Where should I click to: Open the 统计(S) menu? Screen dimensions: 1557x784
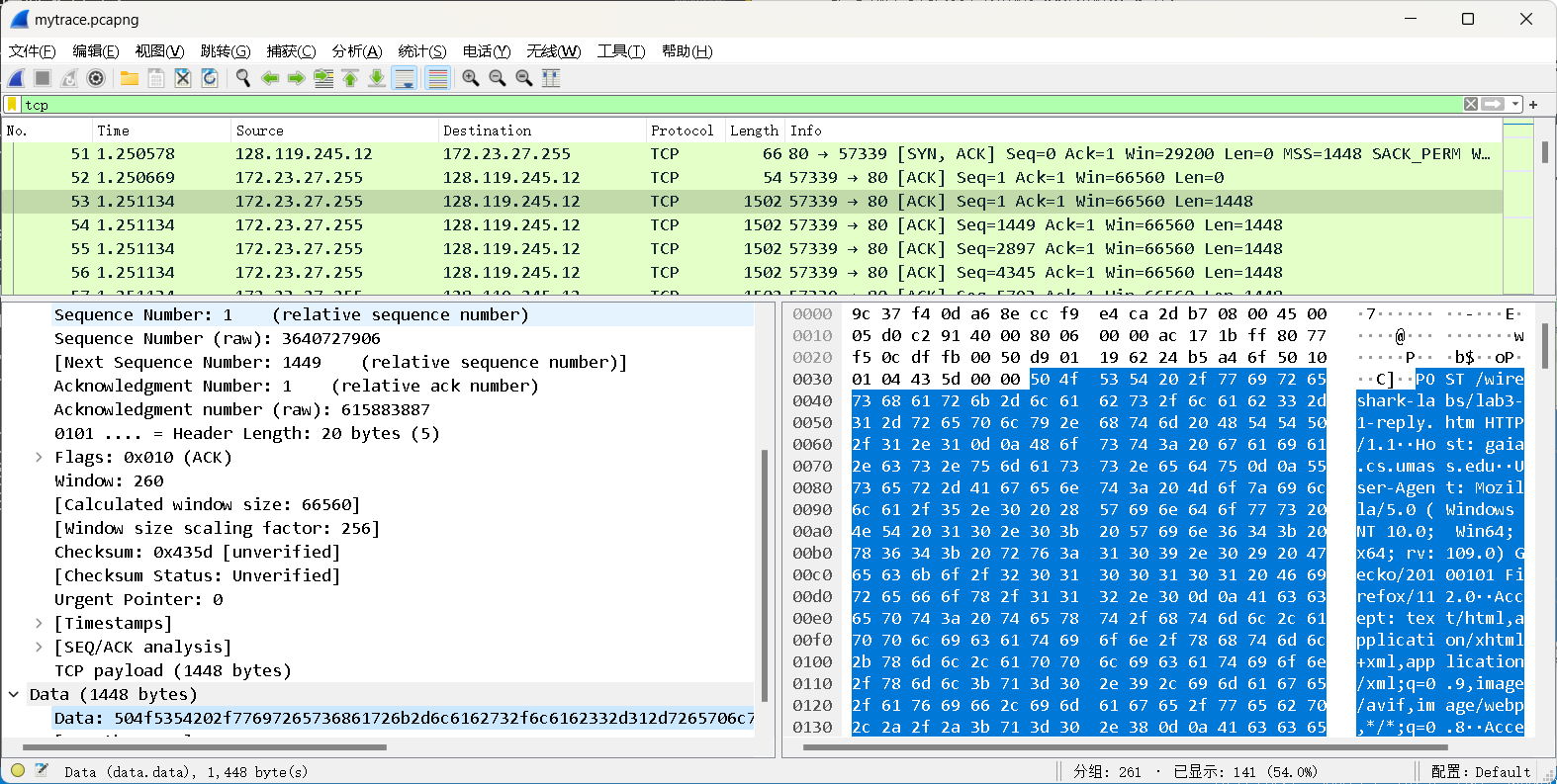(422, 50)
